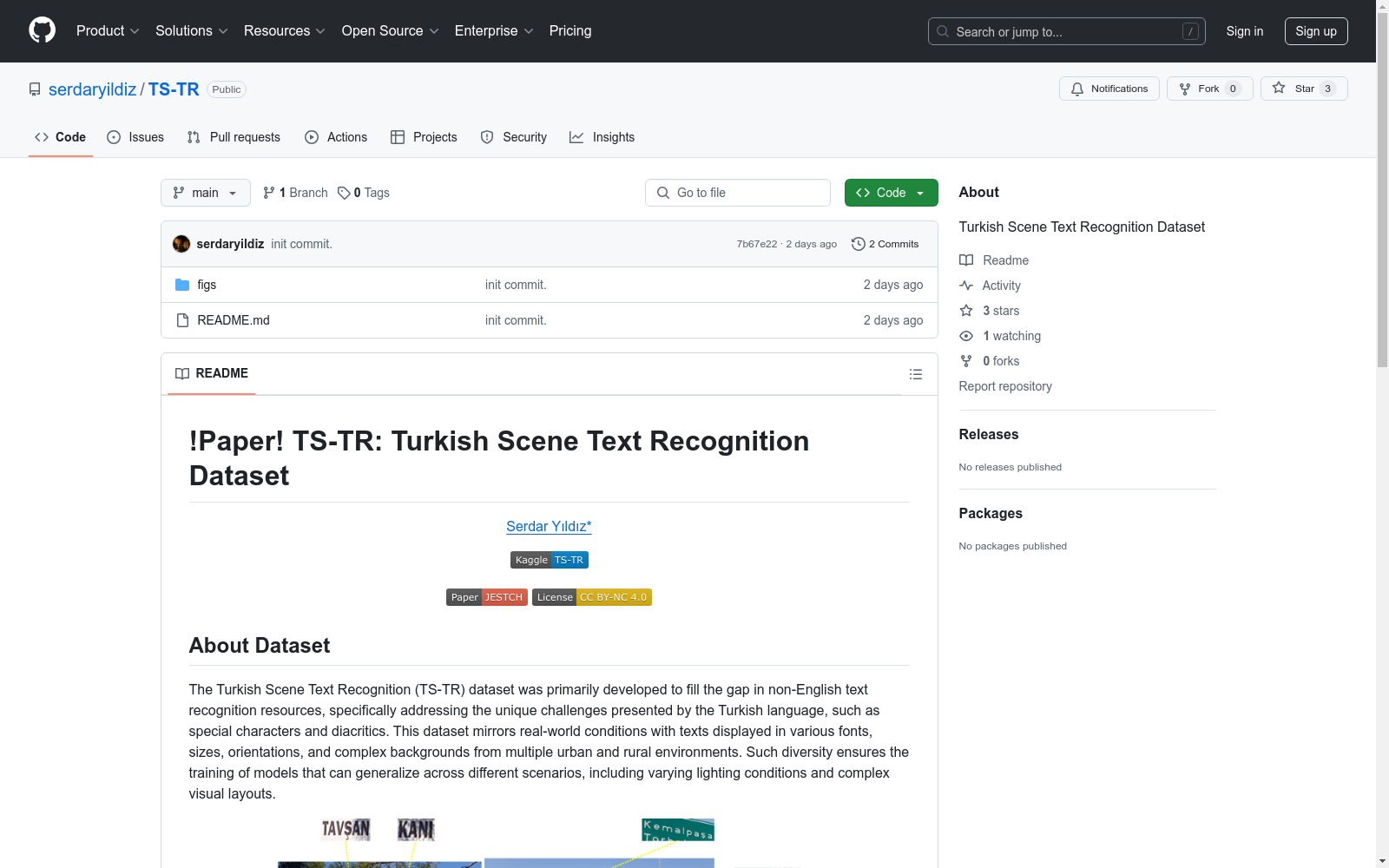Click the init commit message in figs row

[516, 285]
